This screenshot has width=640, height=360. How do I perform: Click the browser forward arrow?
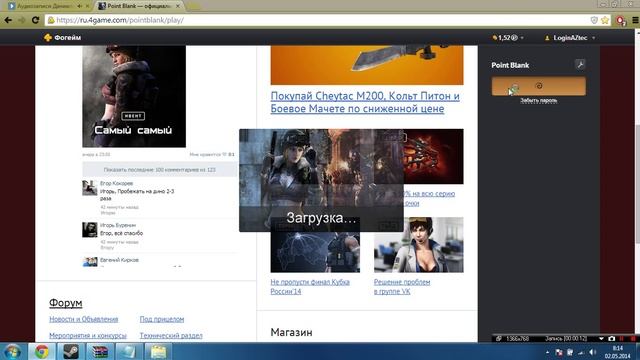22,20
